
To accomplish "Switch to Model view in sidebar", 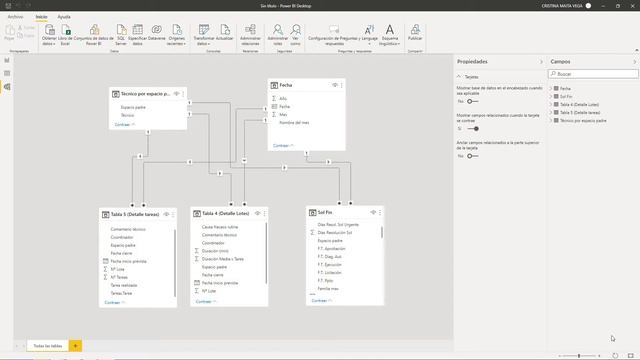I will [x=7, y=87].
